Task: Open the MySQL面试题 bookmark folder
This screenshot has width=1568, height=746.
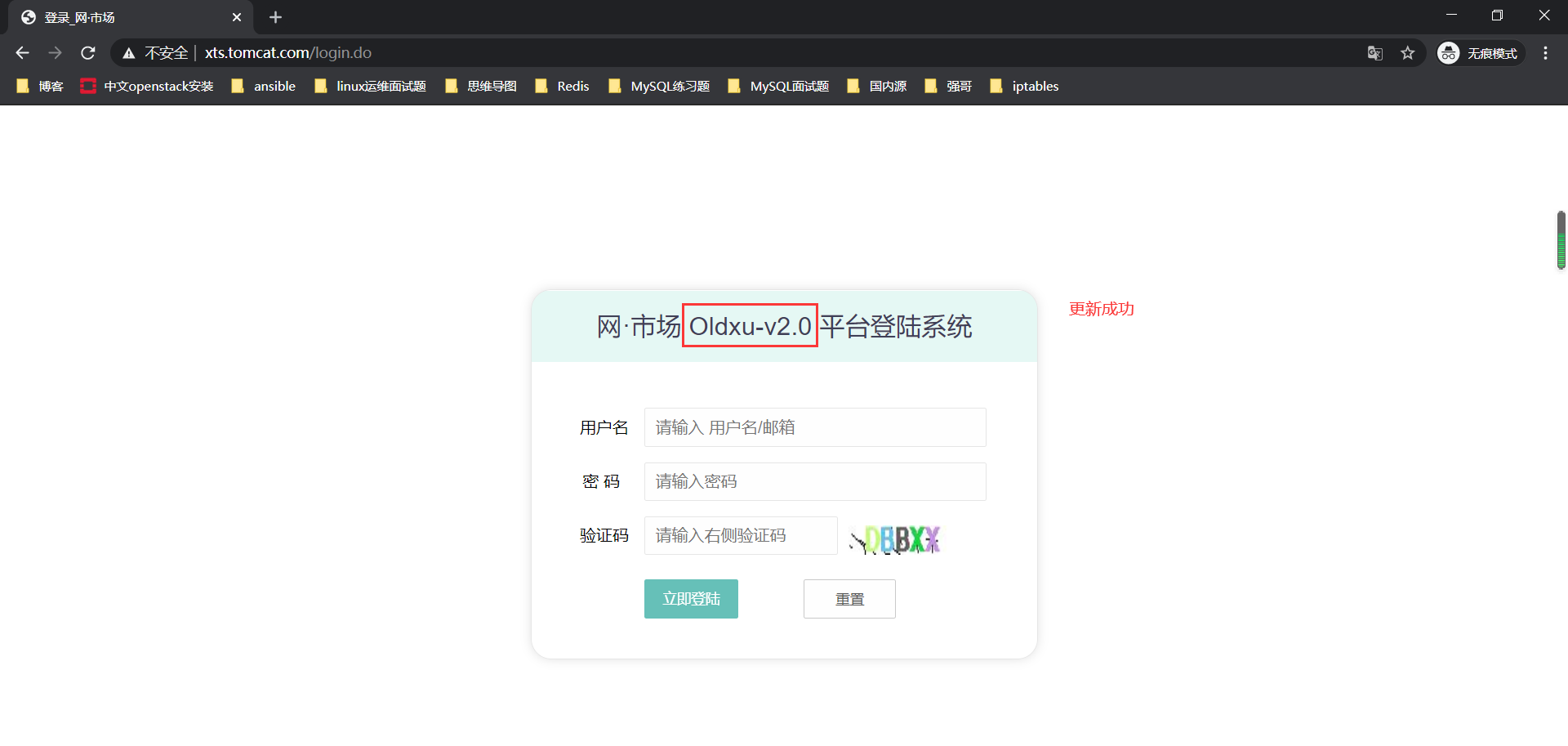Action: click(x=778, y=86)
